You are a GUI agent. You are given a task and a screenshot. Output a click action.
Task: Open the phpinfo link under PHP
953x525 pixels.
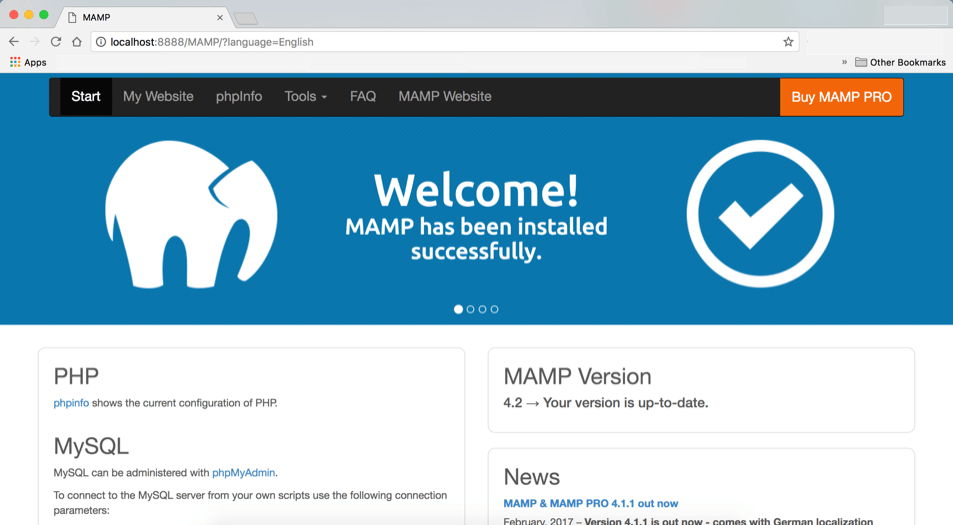click(x=71, y=403)
